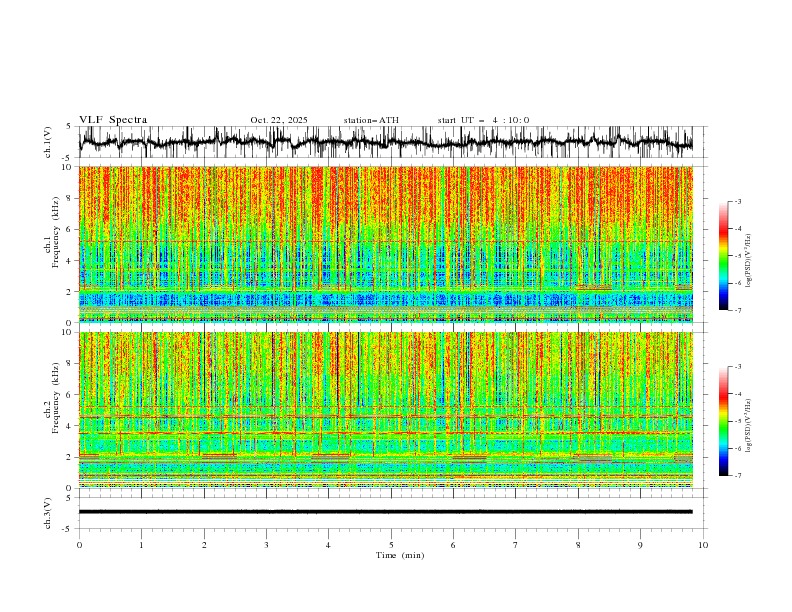Click time axis tick label "1"
The width and height of the screenshot is (792, 612).
point(141,545)
